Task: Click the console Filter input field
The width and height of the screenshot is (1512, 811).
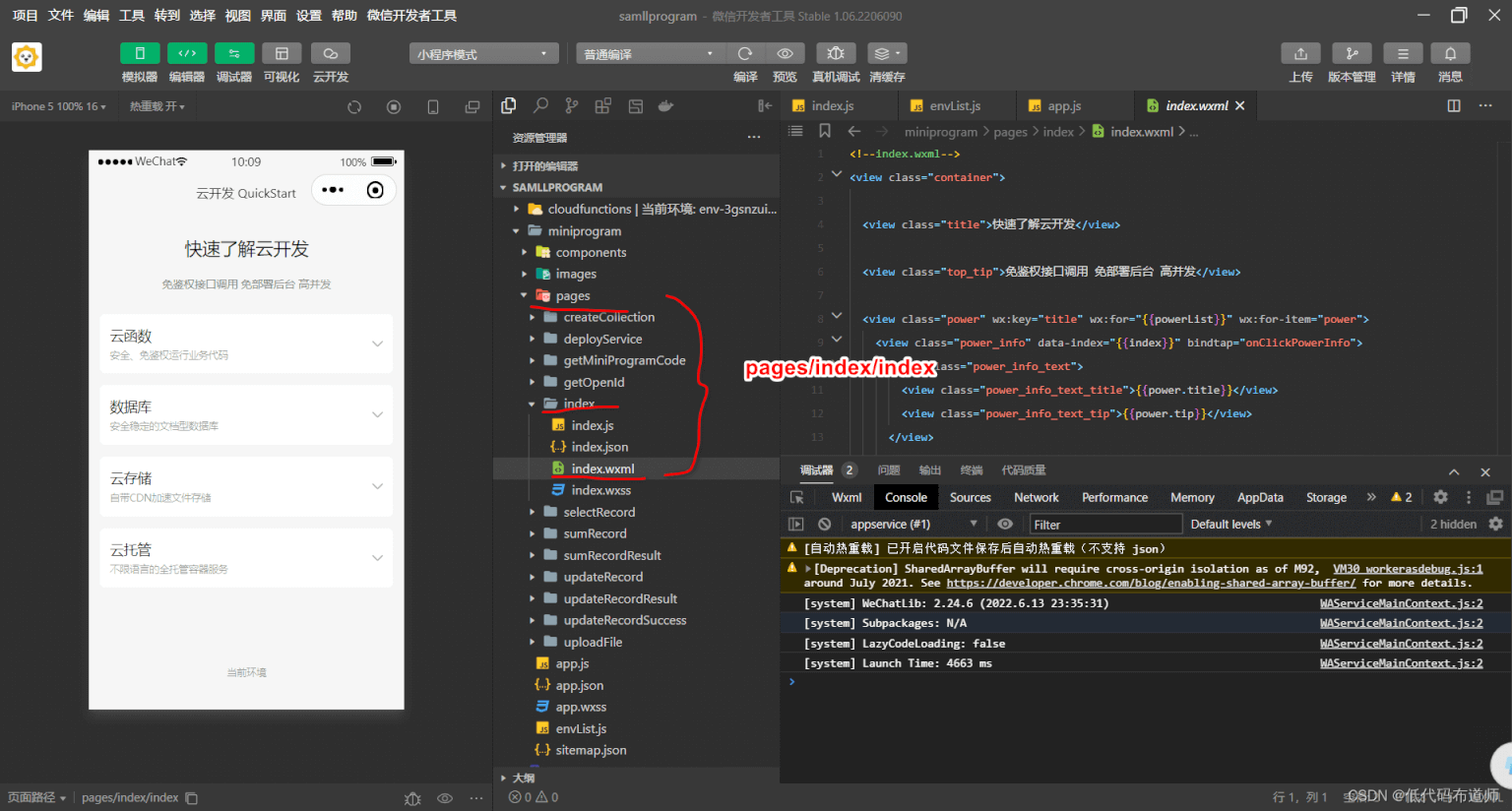Action: (x=1105, y=525)
